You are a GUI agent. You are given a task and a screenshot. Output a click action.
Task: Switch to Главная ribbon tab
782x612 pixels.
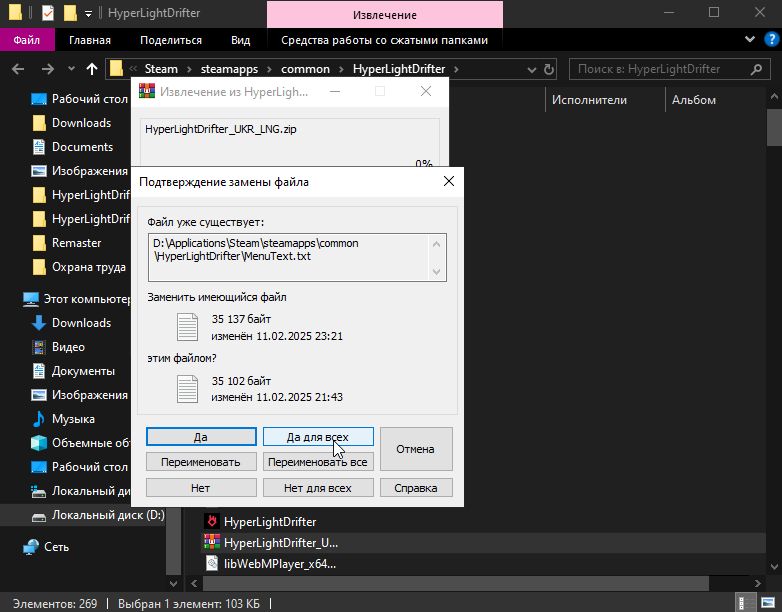pos(90,40)
